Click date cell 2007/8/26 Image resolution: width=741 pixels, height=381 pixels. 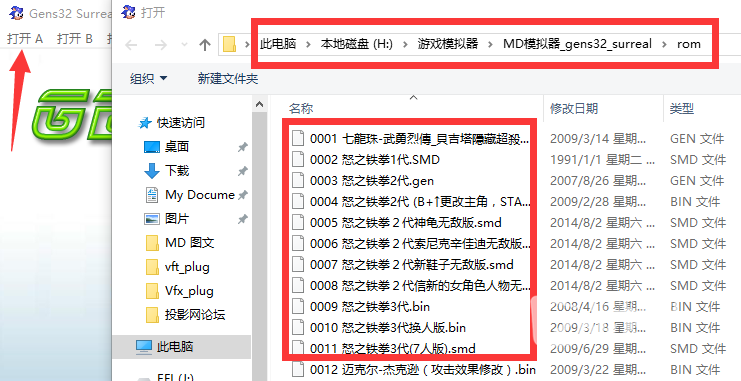click(x=597, y=181)
